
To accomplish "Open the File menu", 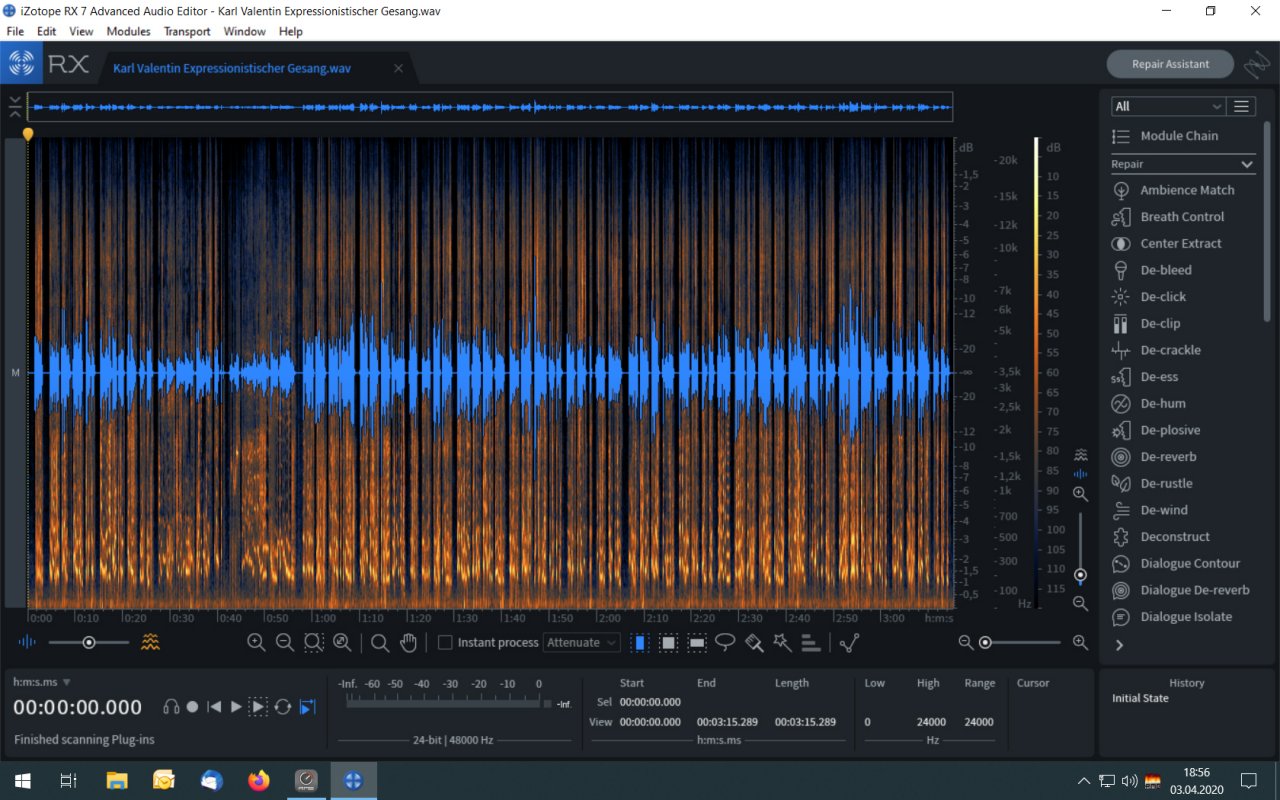I will tap(15, 31).
